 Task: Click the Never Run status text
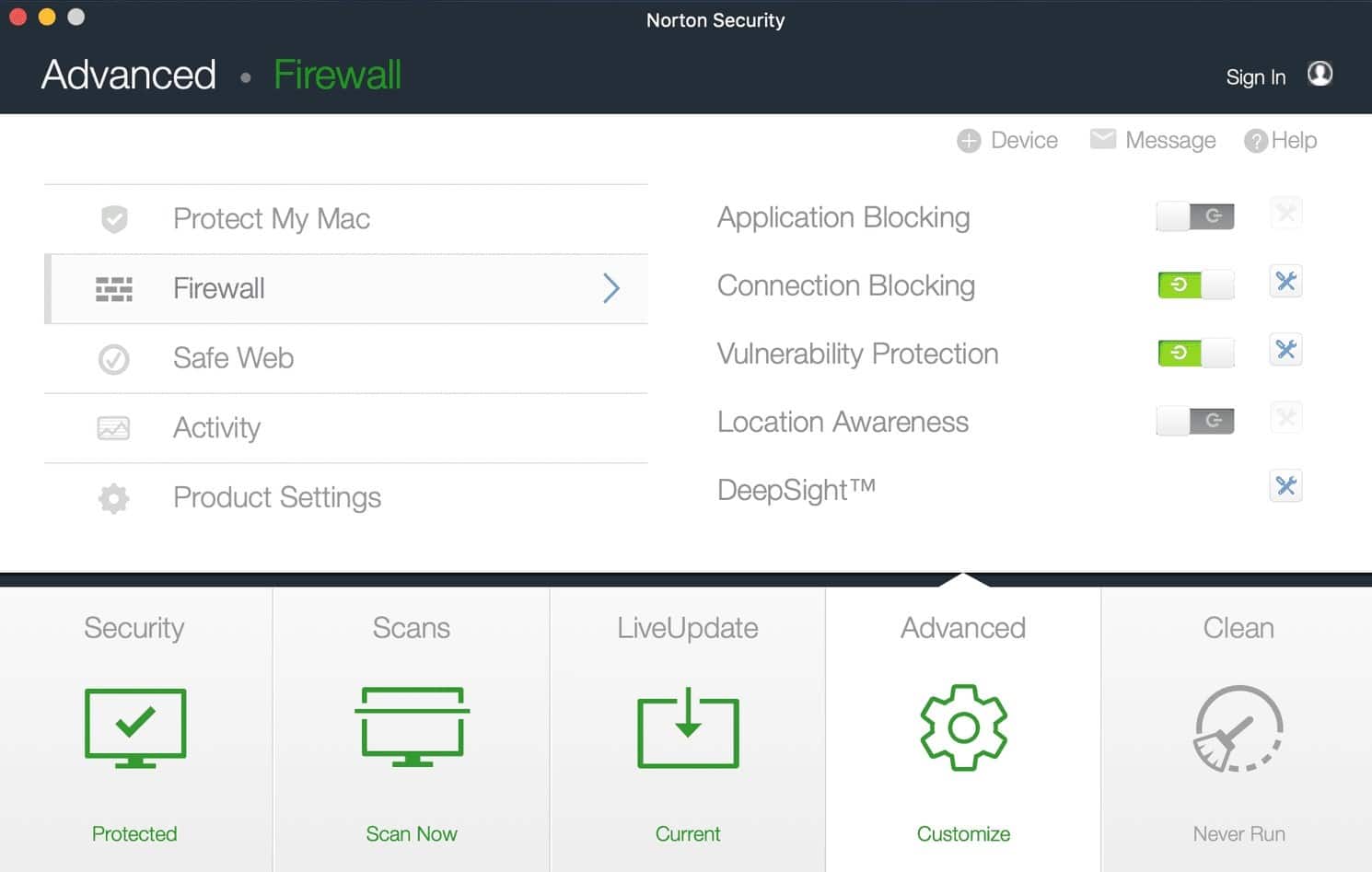1238,834
